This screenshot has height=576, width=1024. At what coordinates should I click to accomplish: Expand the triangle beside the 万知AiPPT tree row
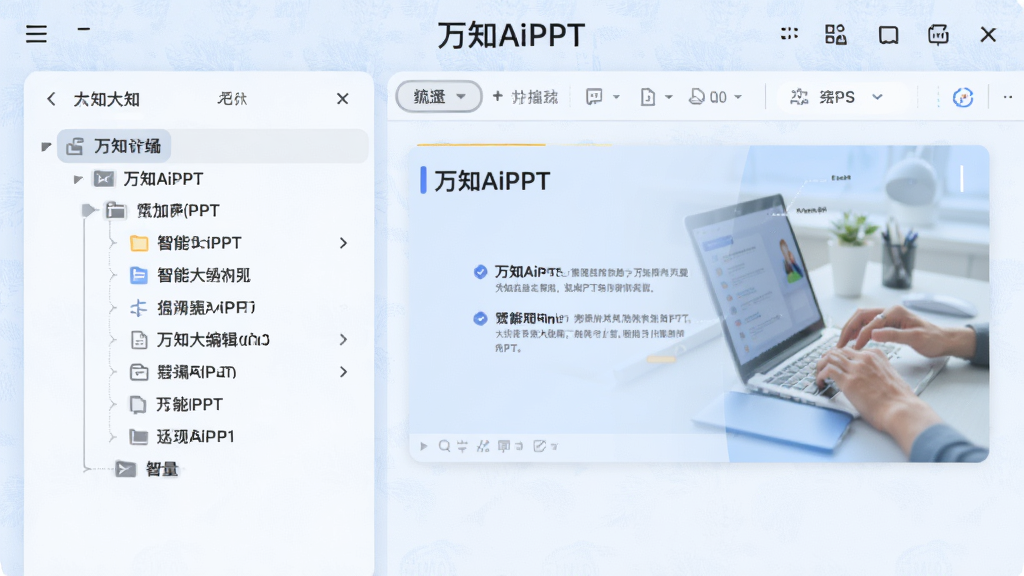pyautogui.click(x=78, y=179)
